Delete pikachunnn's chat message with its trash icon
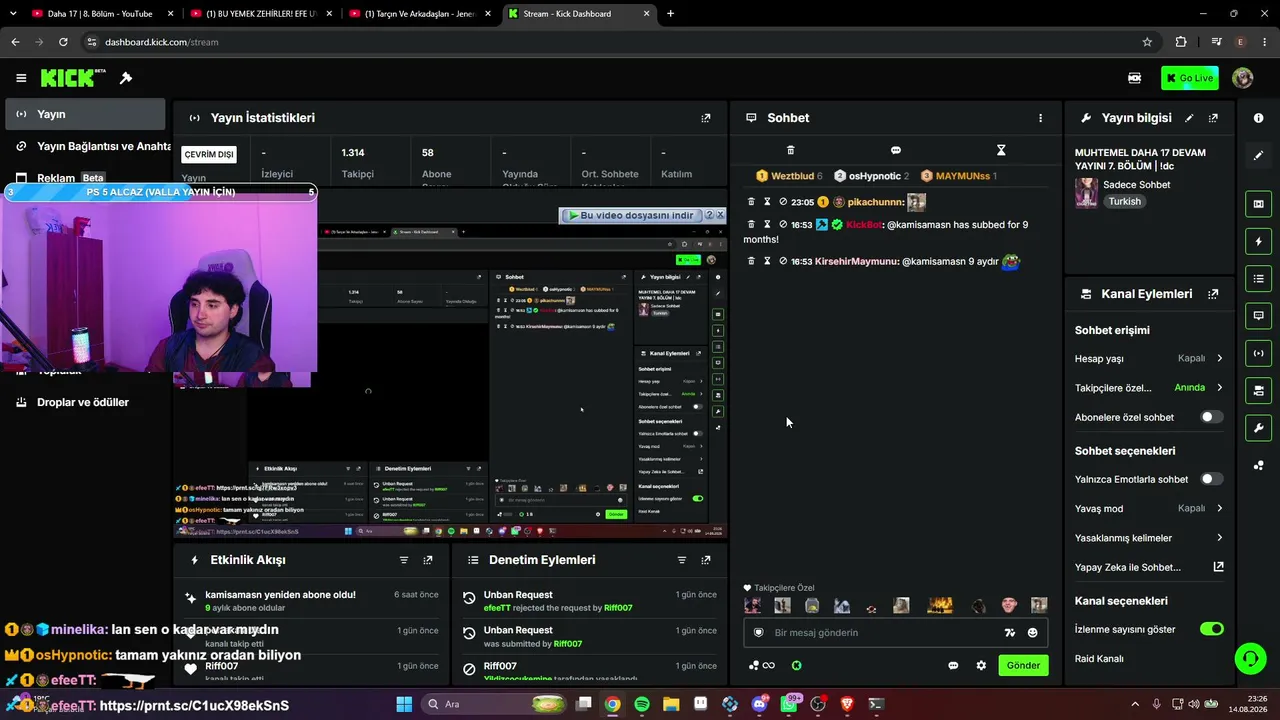 point(751,202)
